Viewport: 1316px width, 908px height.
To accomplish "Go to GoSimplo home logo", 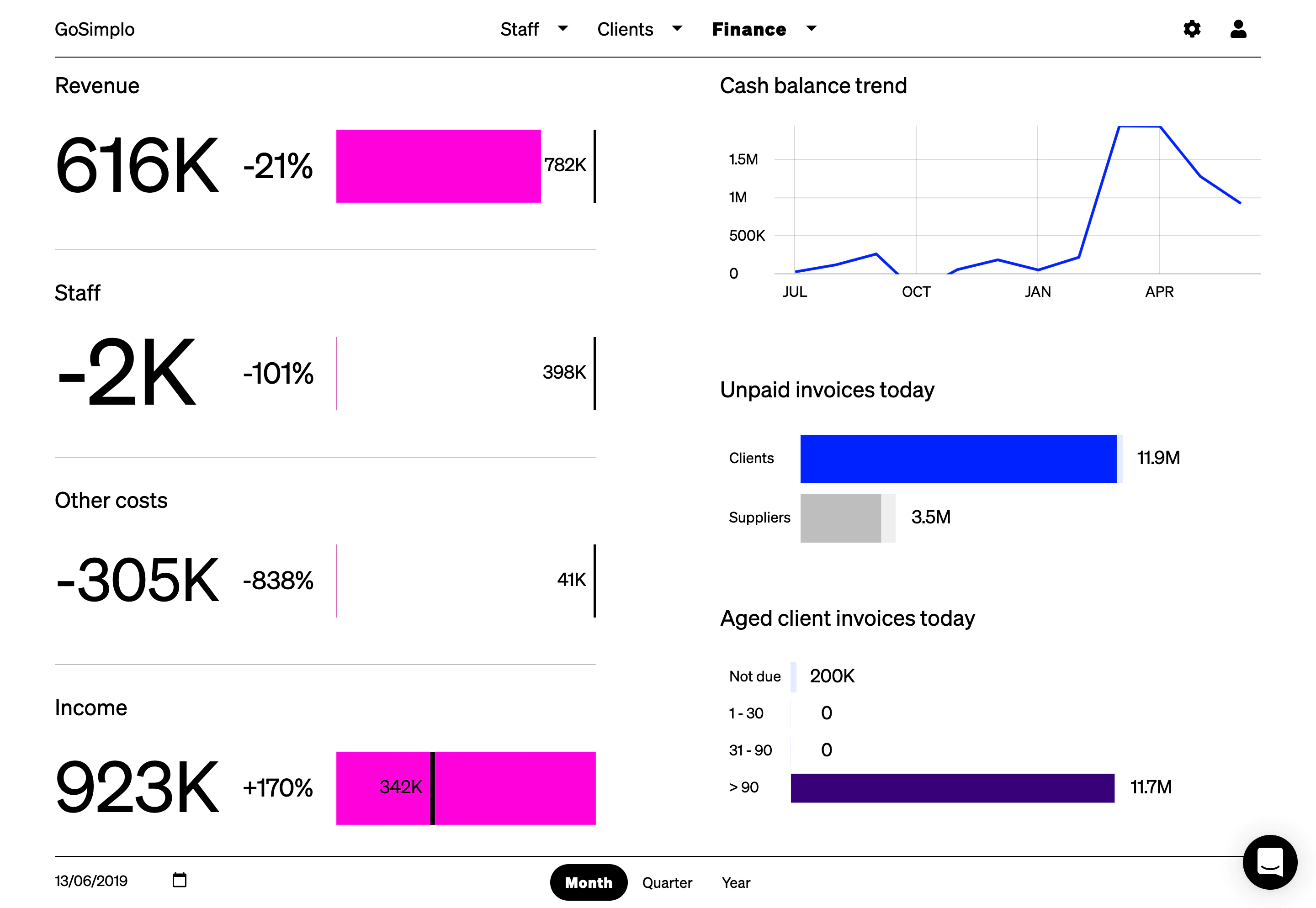I will coord(95,29).
